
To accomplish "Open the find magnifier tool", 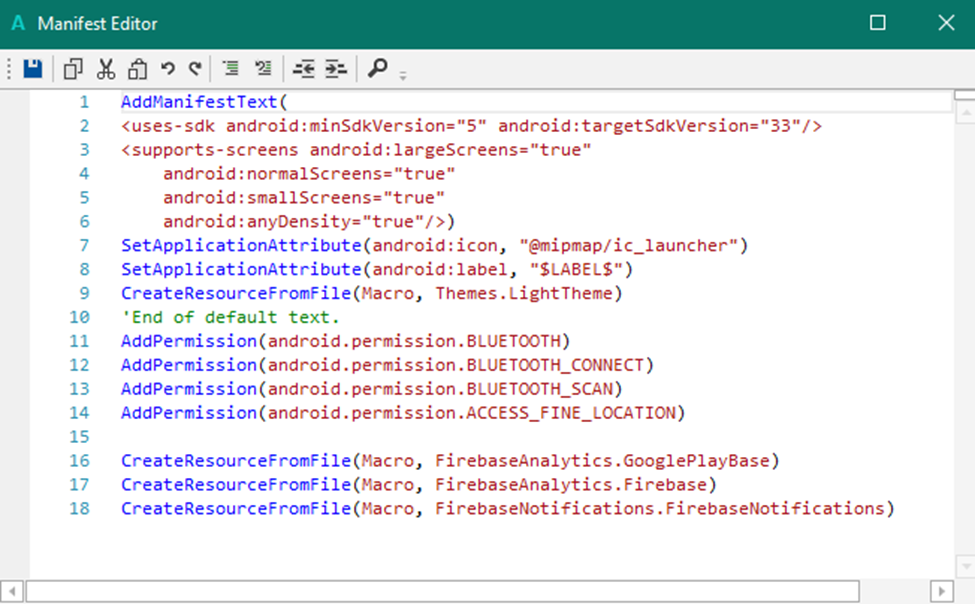I will tap(377, 67).
